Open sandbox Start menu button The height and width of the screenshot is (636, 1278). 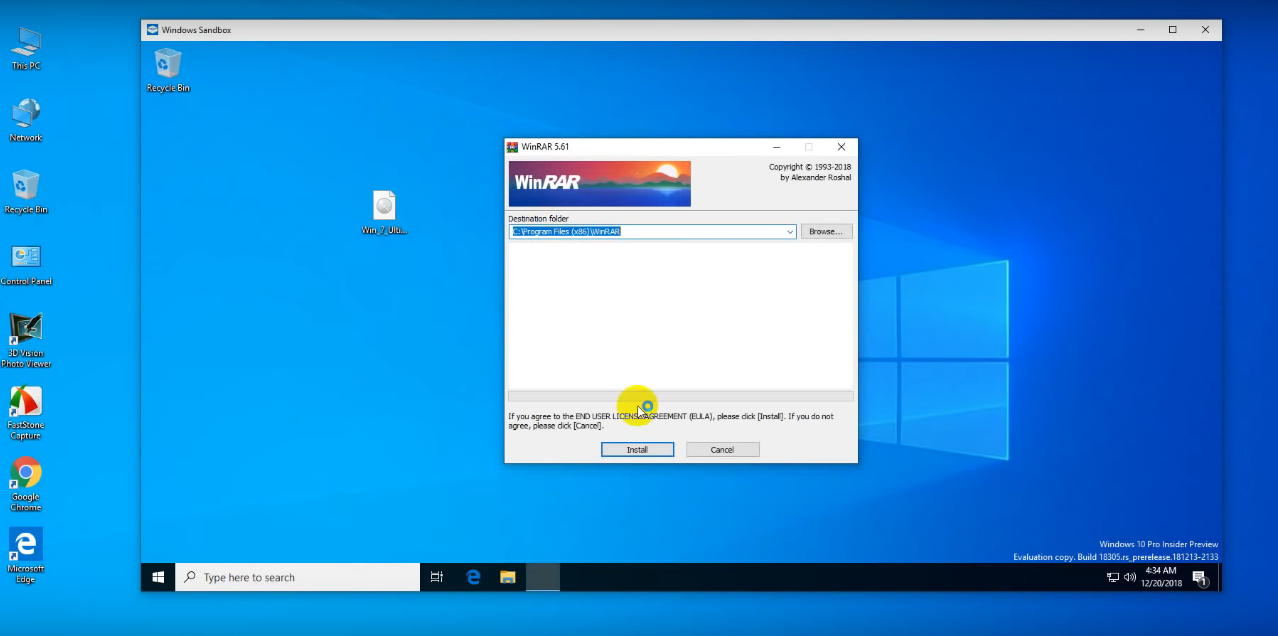click(158, 577)
